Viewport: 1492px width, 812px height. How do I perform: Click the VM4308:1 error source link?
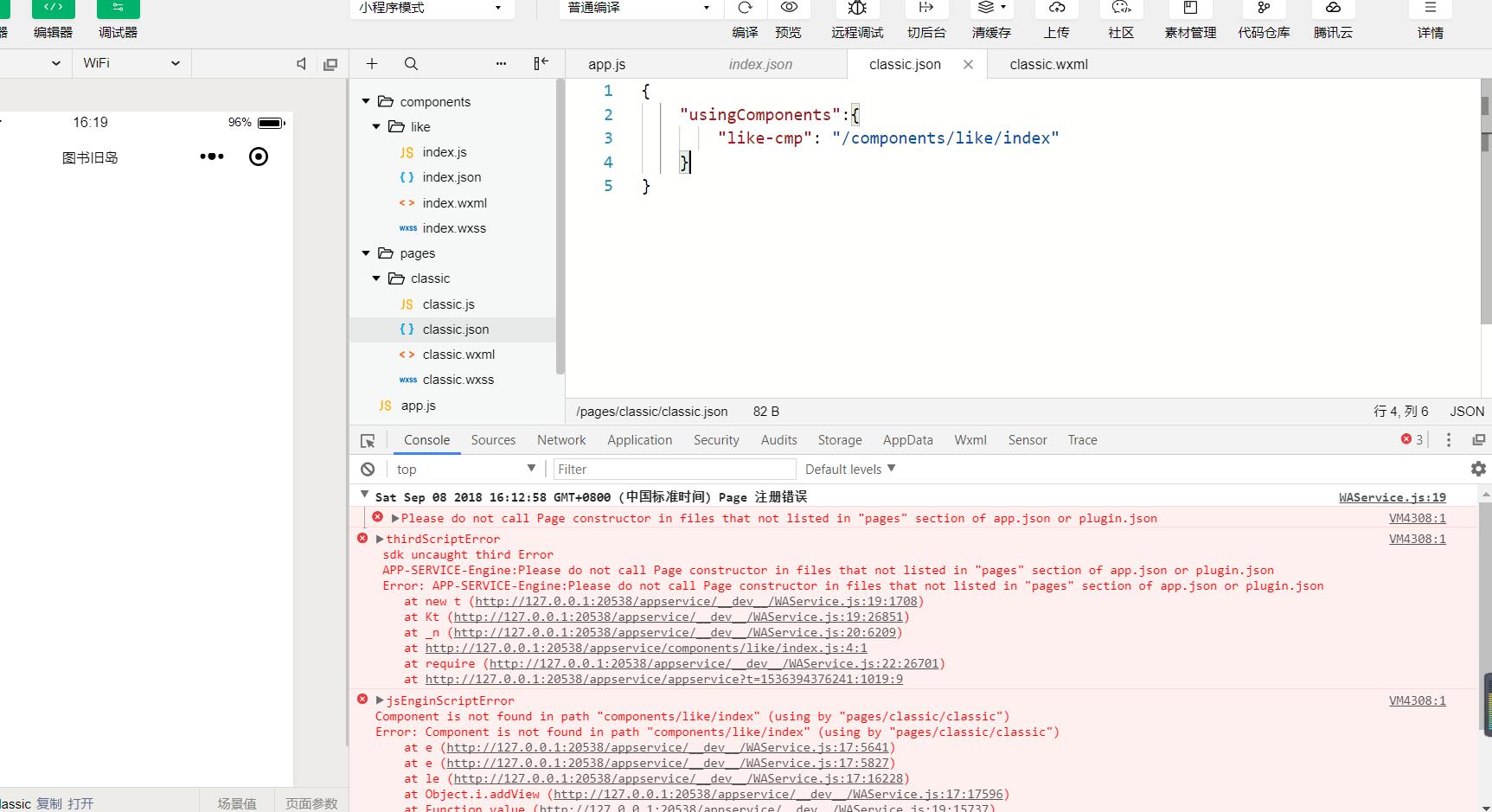(1417, 518)
